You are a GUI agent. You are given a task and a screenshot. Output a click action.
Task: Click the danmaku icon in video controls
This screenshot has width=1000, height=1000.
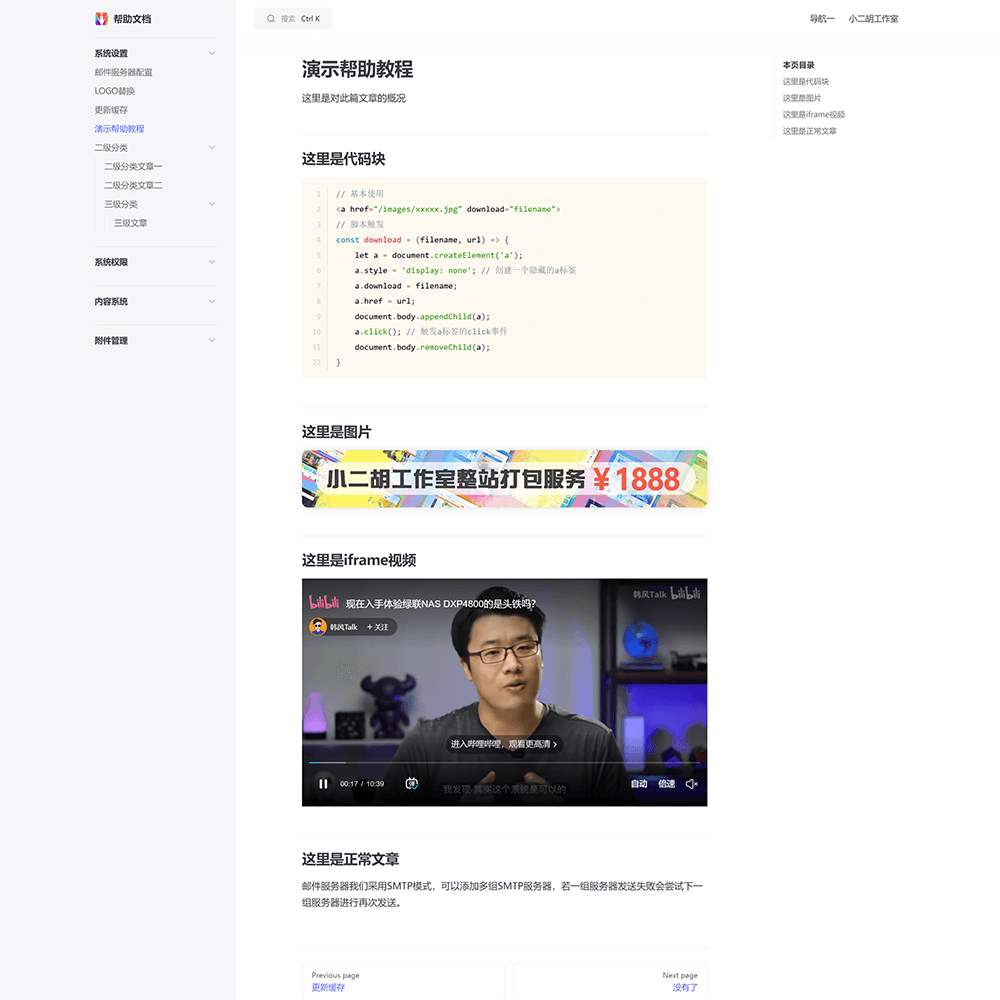click(x=411, y=784)
